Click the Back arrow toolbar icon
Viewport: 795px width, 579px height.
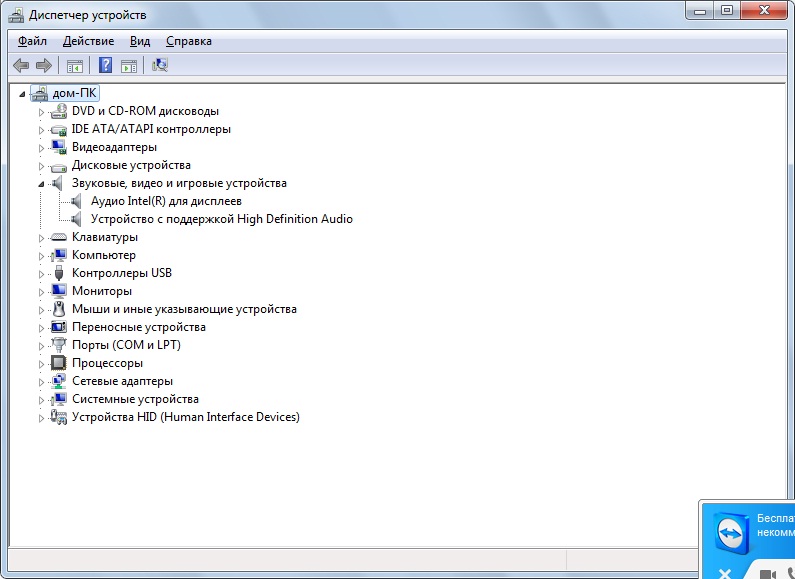click(21, 65)
